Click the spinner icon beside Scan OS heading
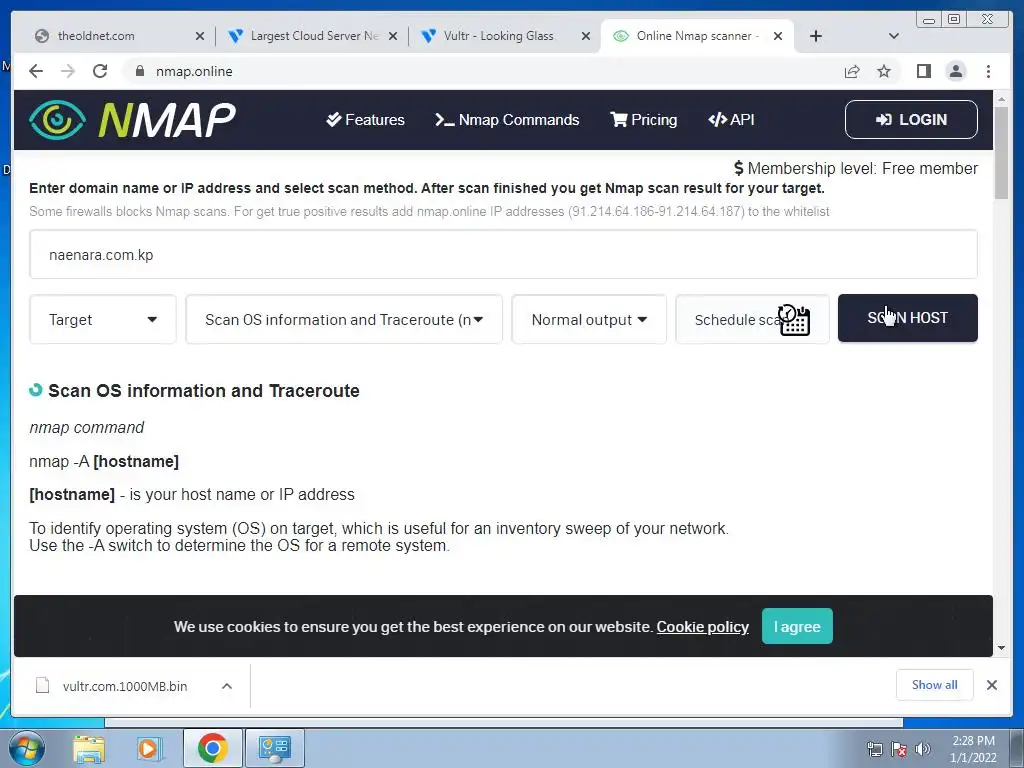 click(35, 390)
